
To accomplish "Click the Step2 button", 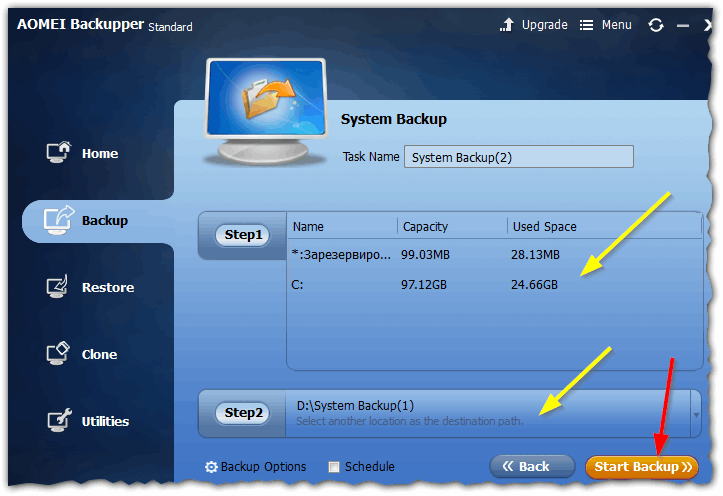I will (x=243, y=413).
